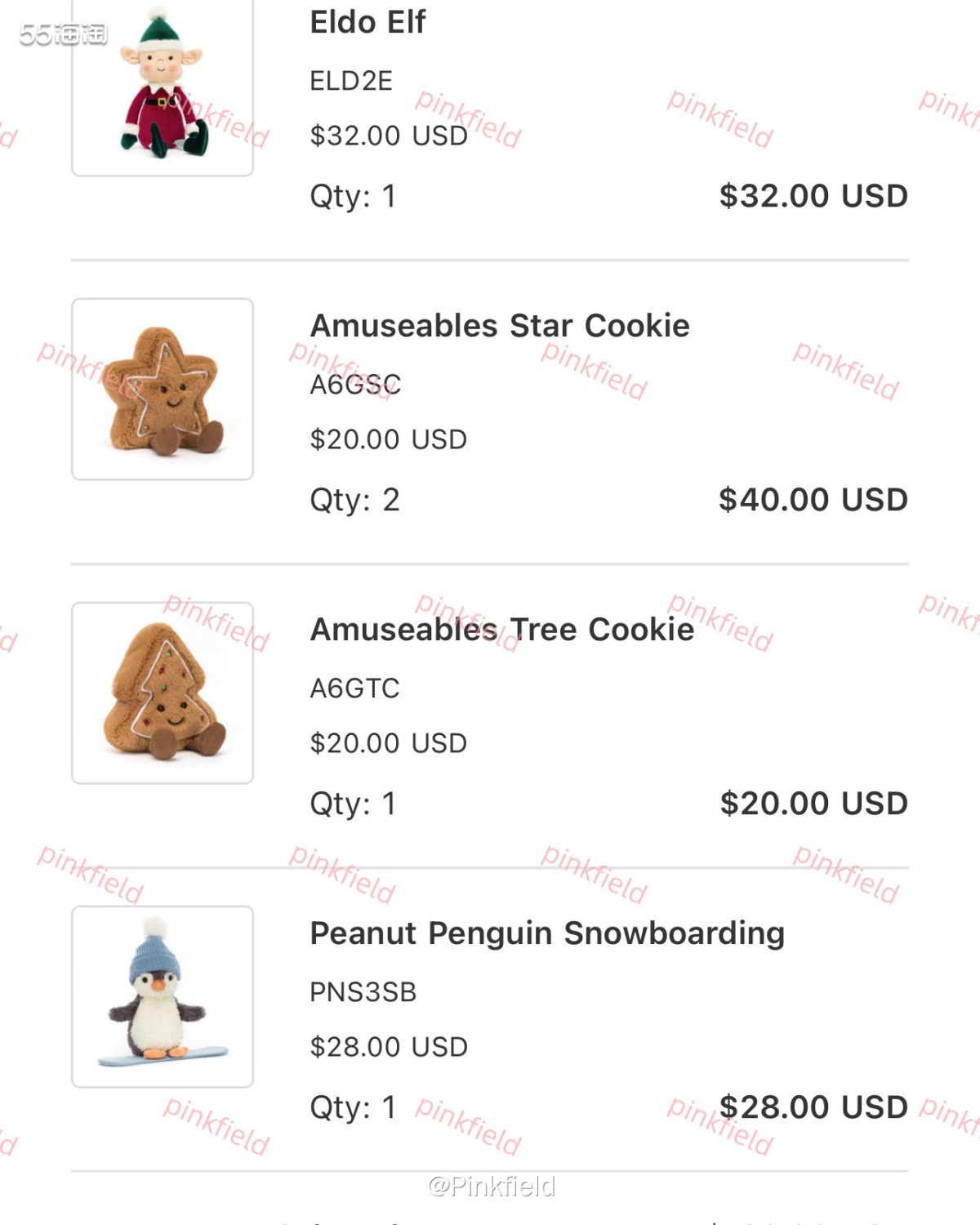Open the Peanut Penguin Snowboarding thumbnail

(x=163, y=996)
